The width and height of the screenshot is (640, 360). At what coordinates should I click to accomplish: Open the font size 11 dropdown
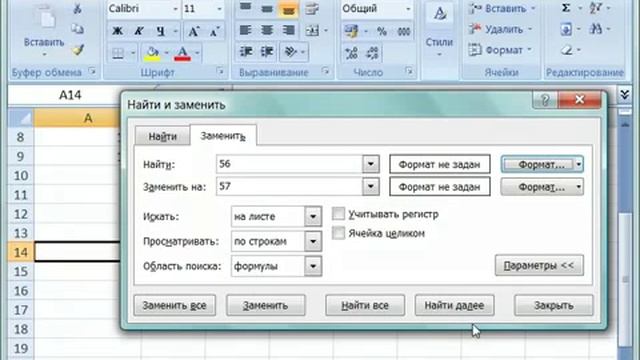(x=220, y=9)
